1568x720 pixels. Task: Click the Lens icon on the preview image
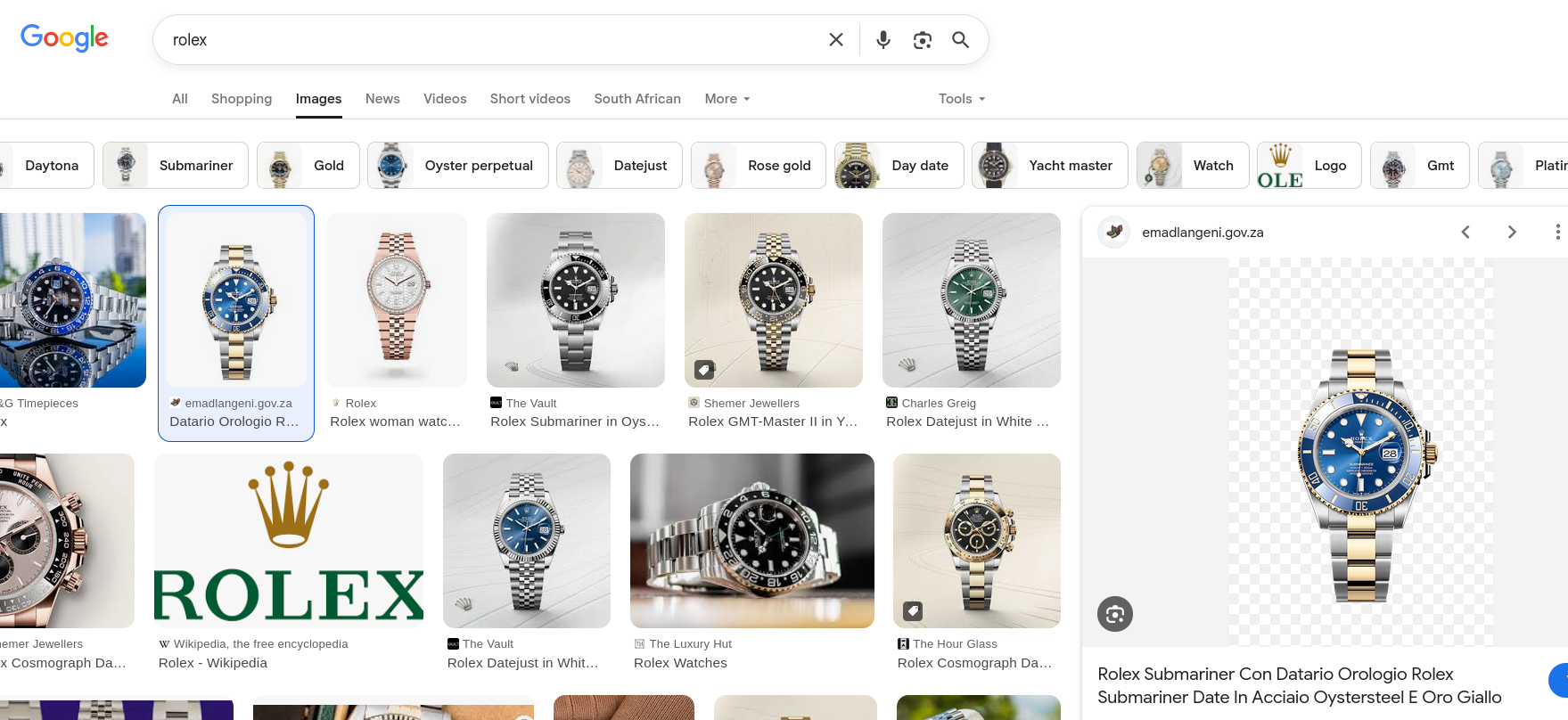pos(1115,614)
